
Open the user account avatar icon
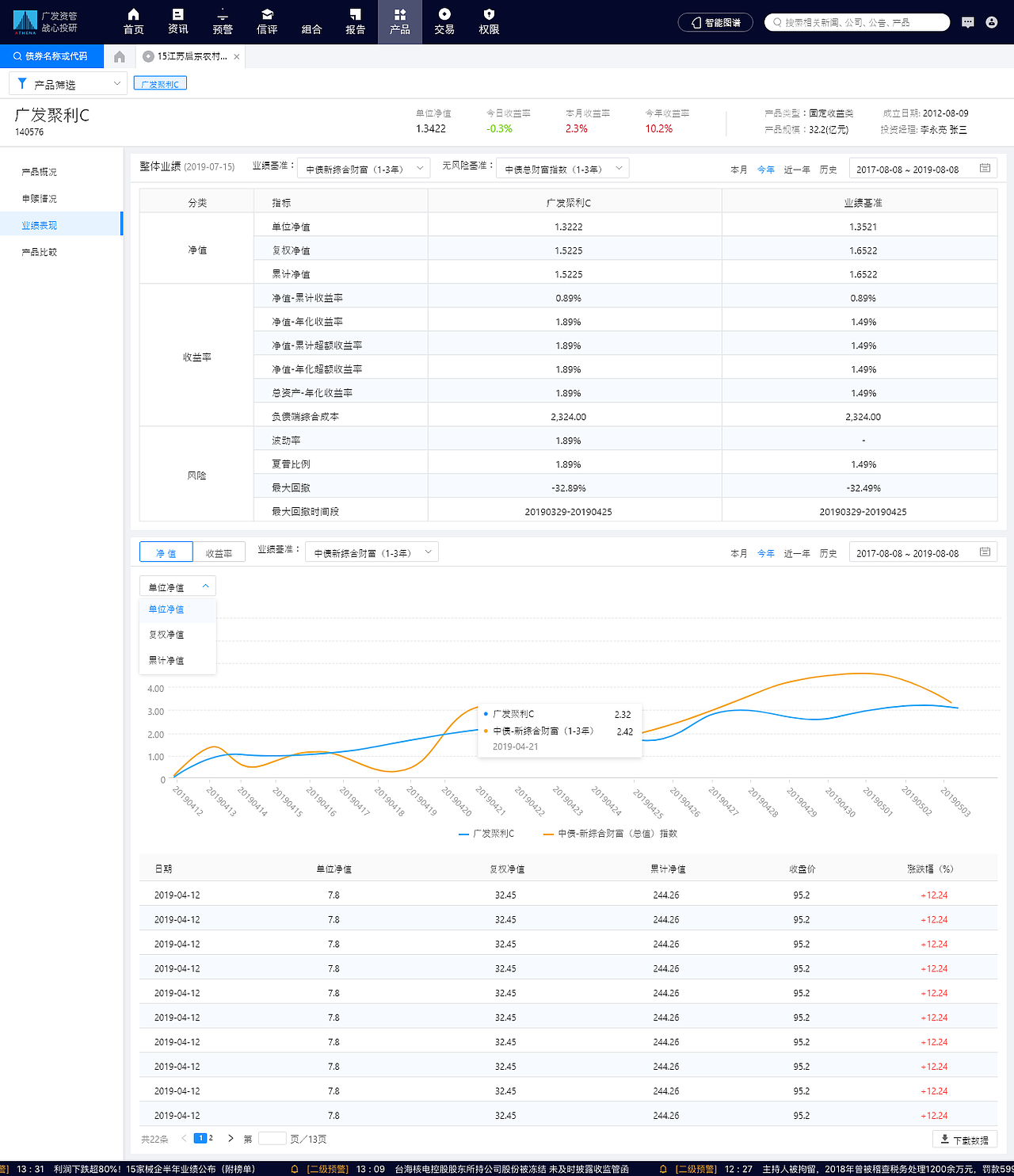click(992, 22)
